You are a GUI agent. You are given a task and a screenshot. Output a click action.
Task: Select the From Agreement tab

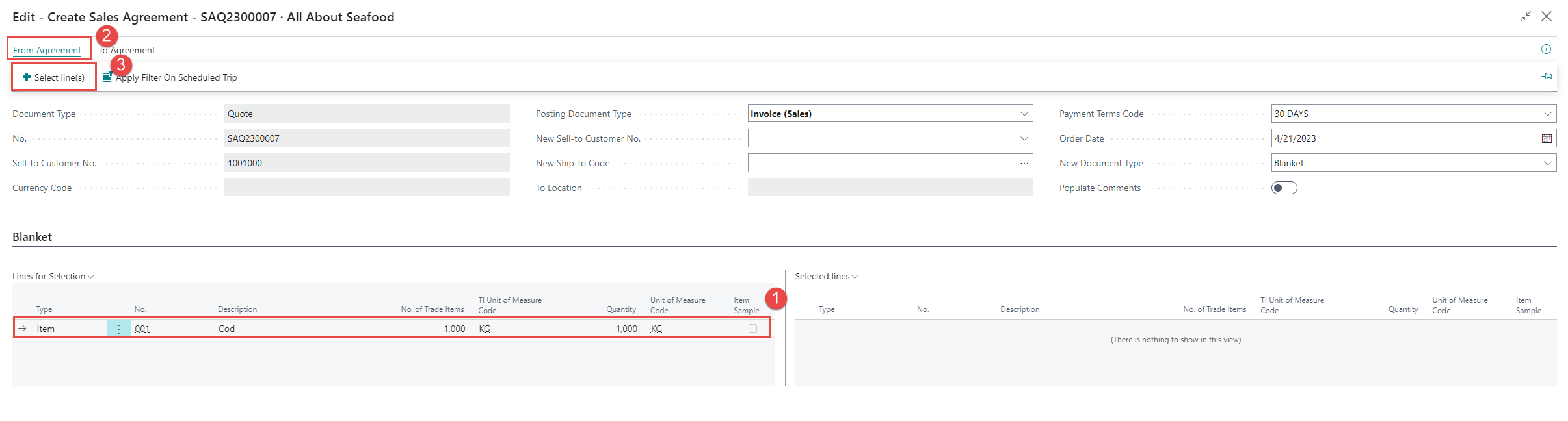pos(47,50)
